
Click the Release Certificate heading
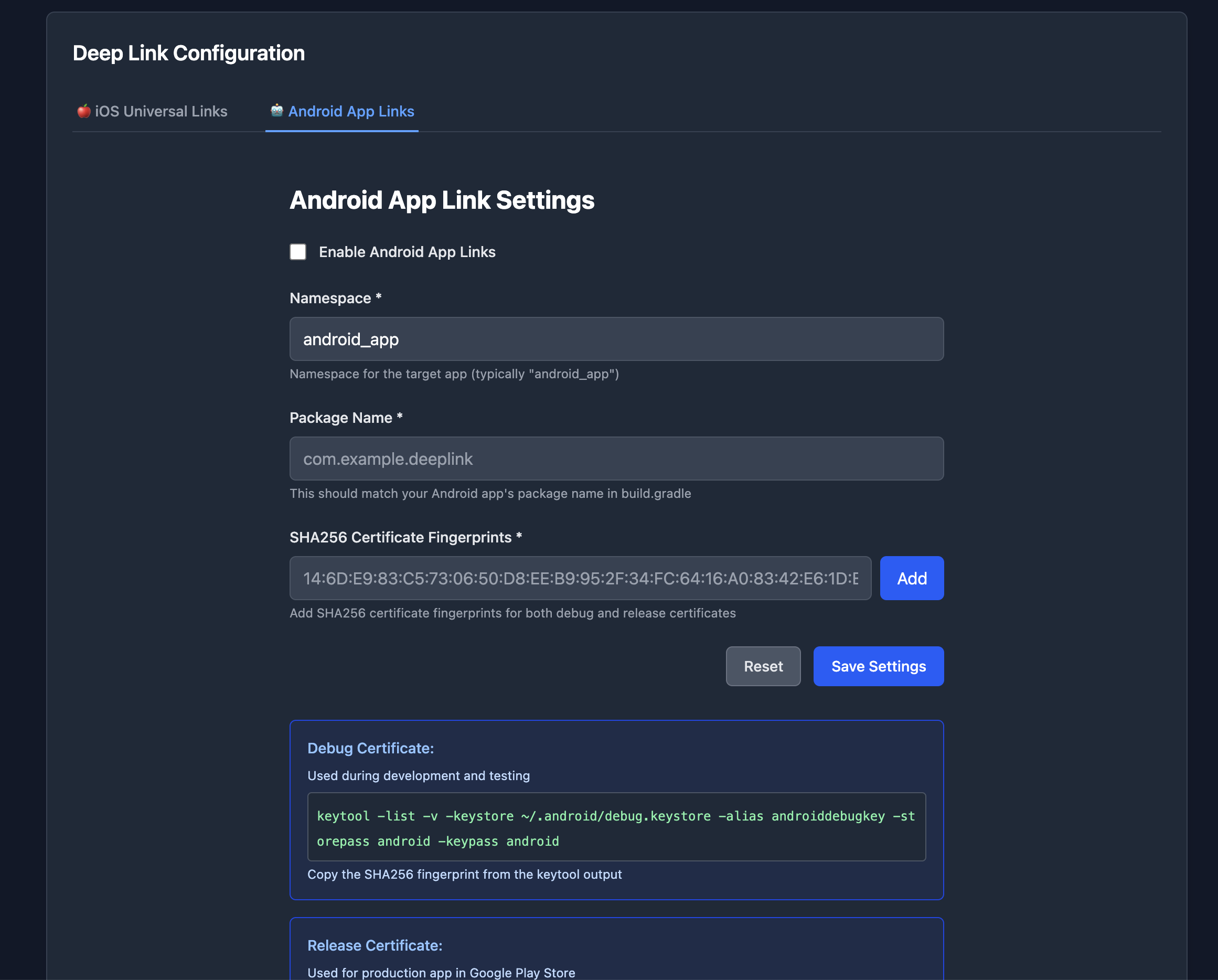coord(375,945)
